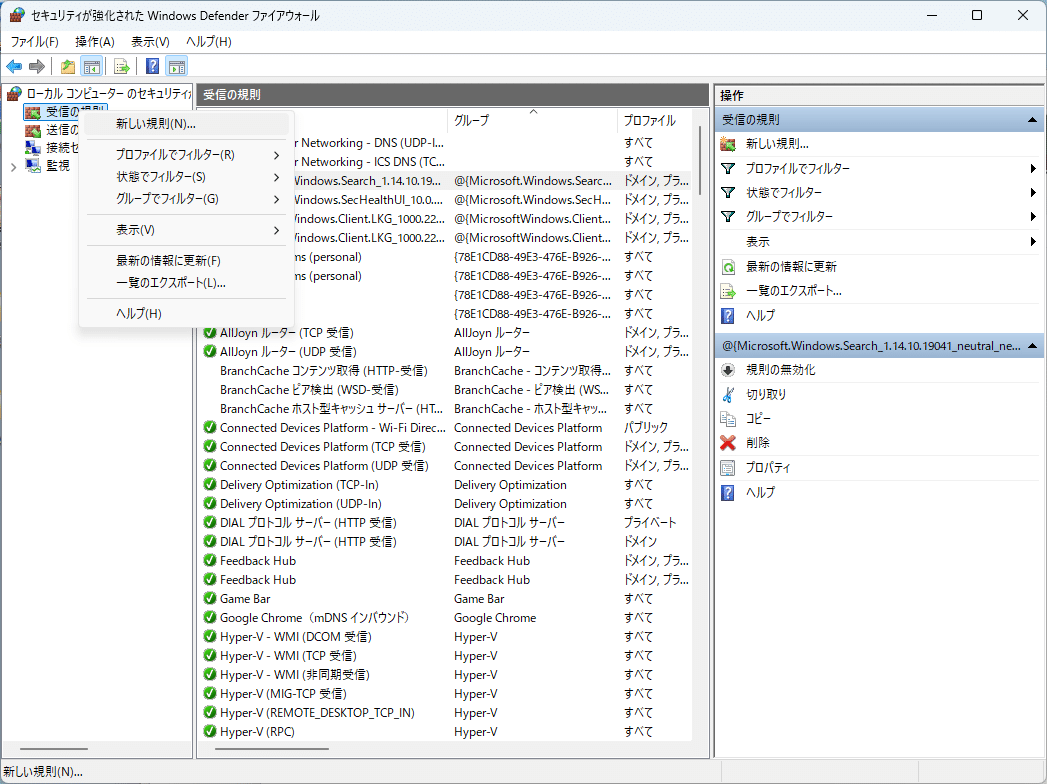Screen dimensions: 1047x784
Task: Open プロファイルでフィルター(R) submenu in context menu
Action: point(187,155)
